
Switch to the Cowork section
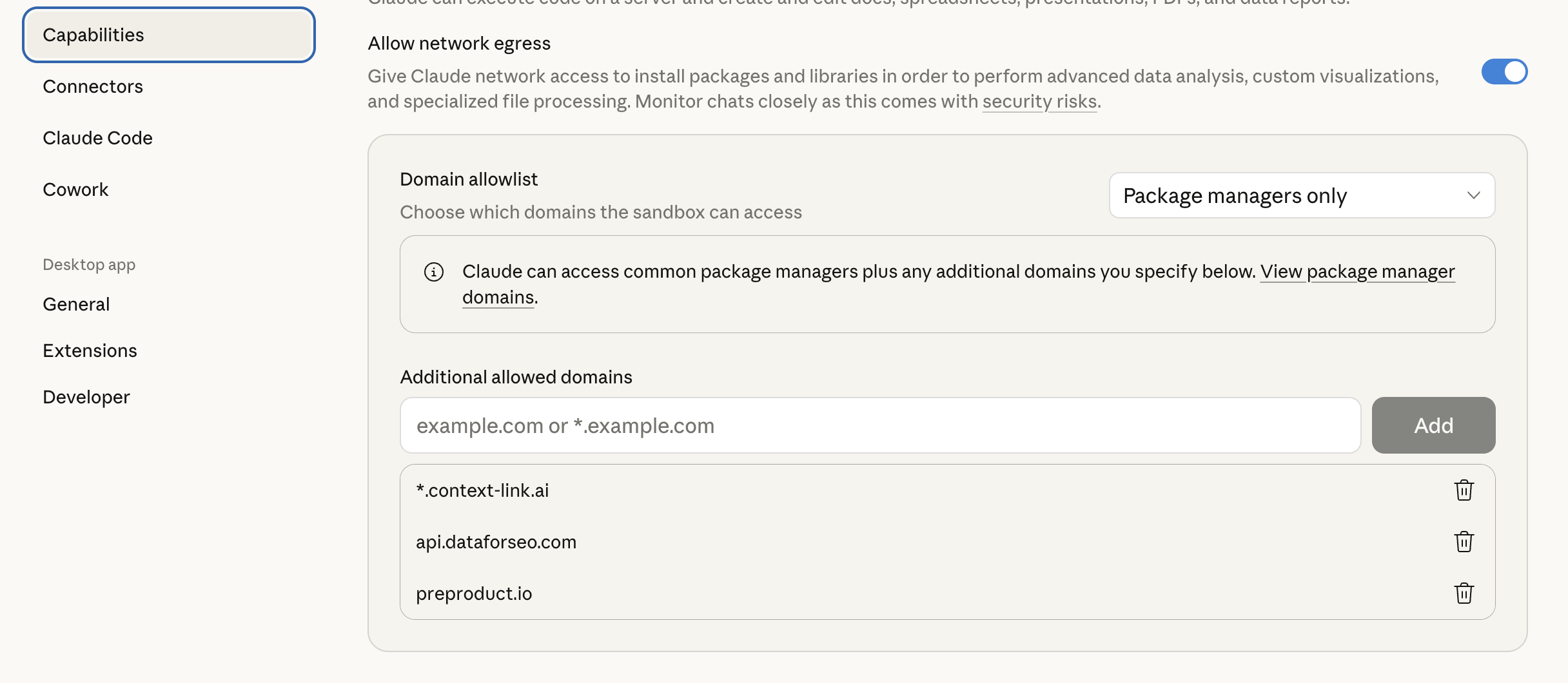pos(75,189)
